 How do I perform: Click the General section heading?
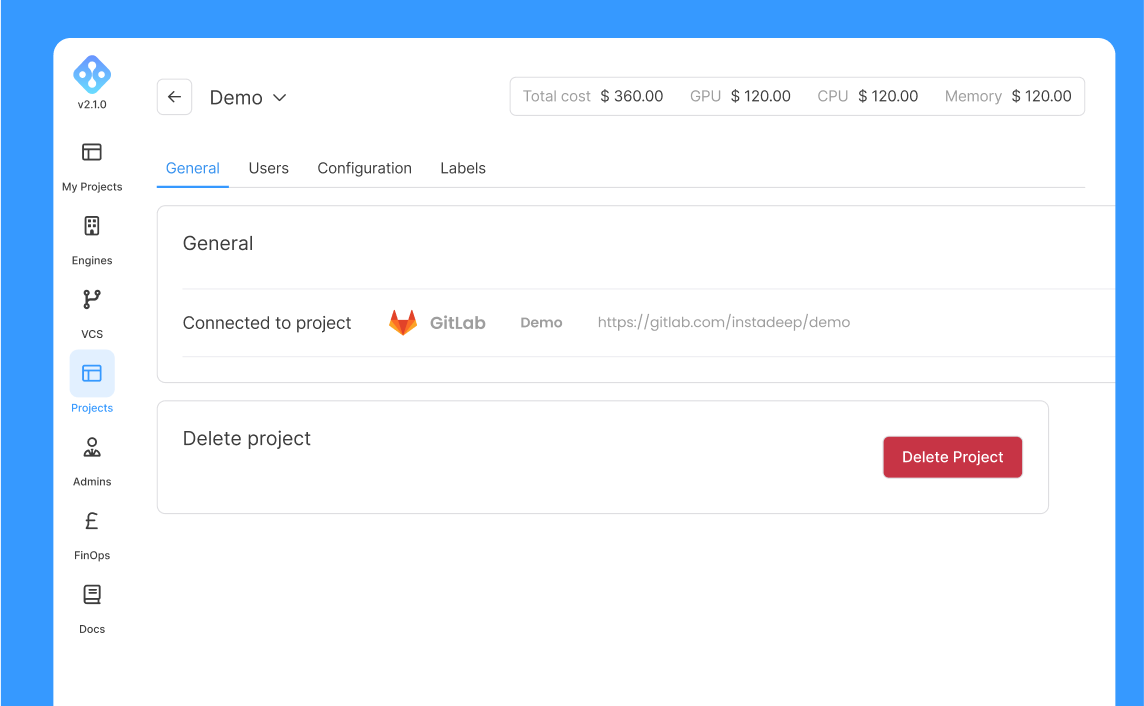[x=217, y=244]
